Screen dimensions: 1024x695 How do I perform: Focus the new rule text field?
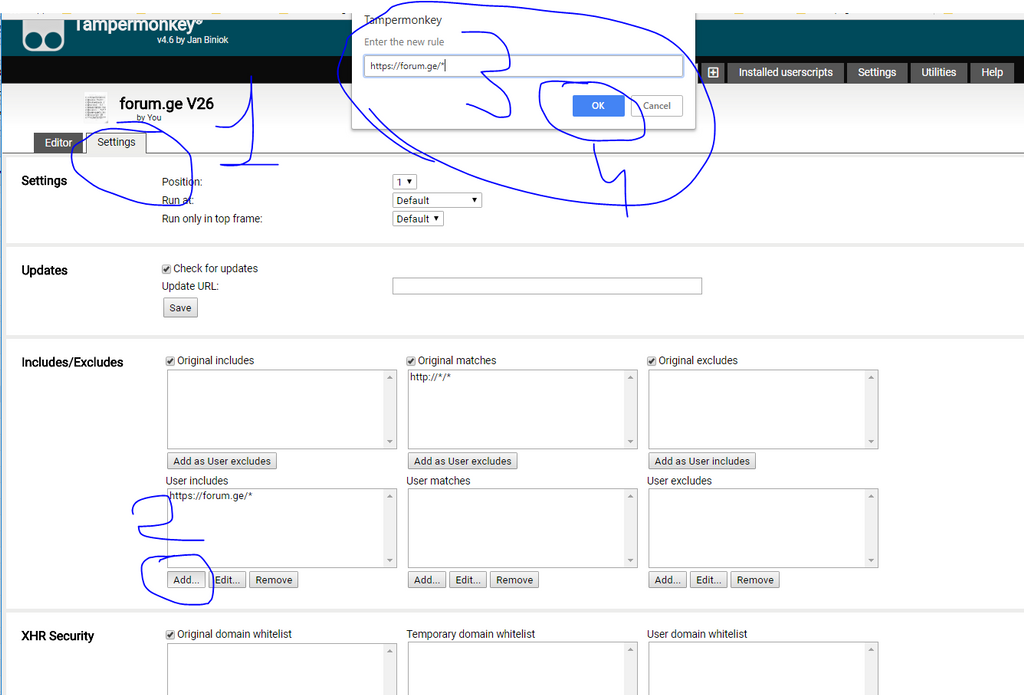(x=523, y=66)
